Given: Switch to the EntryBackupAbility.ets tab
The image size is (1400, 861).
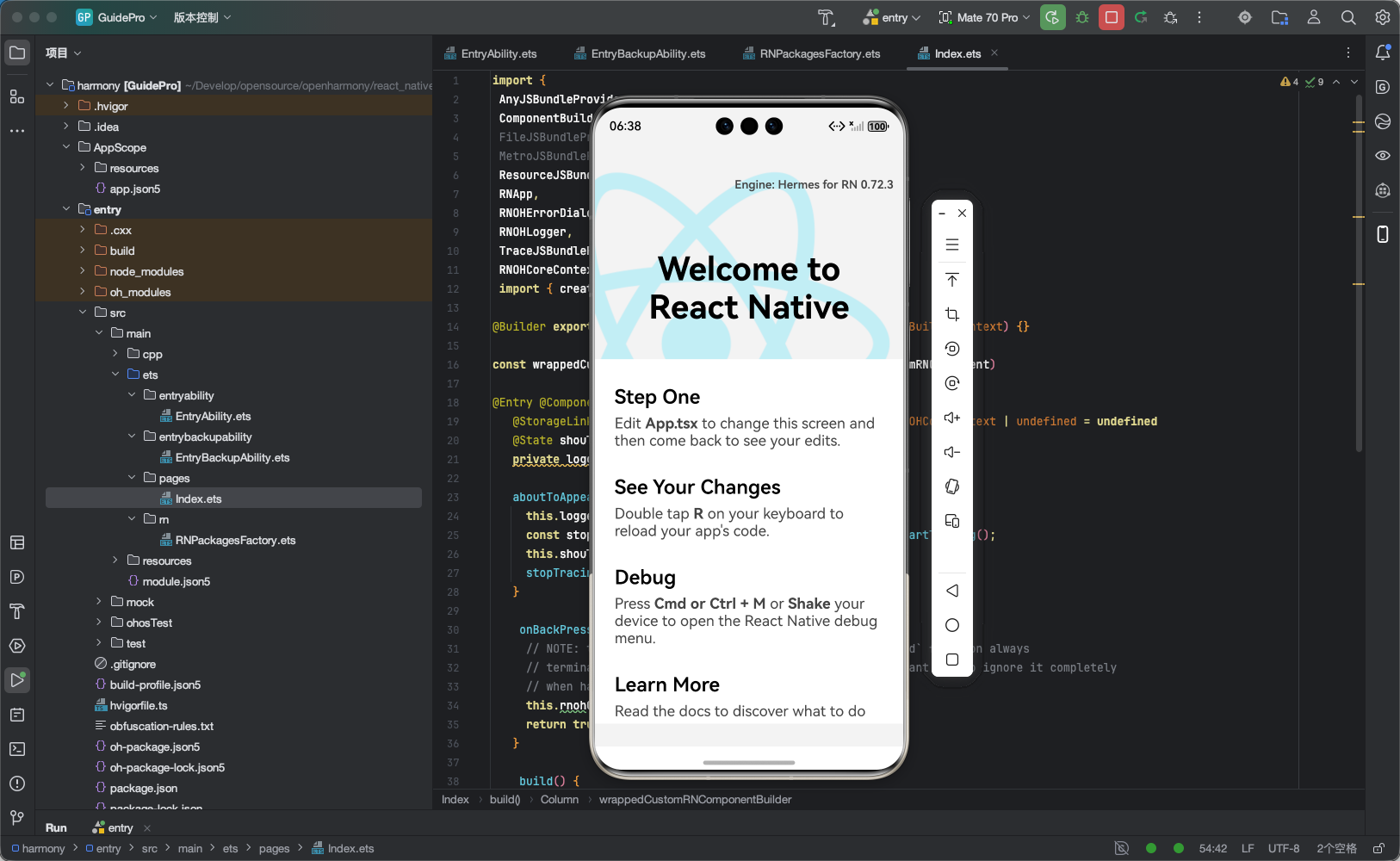Looking at the screenshot, I should coord(640,53).
